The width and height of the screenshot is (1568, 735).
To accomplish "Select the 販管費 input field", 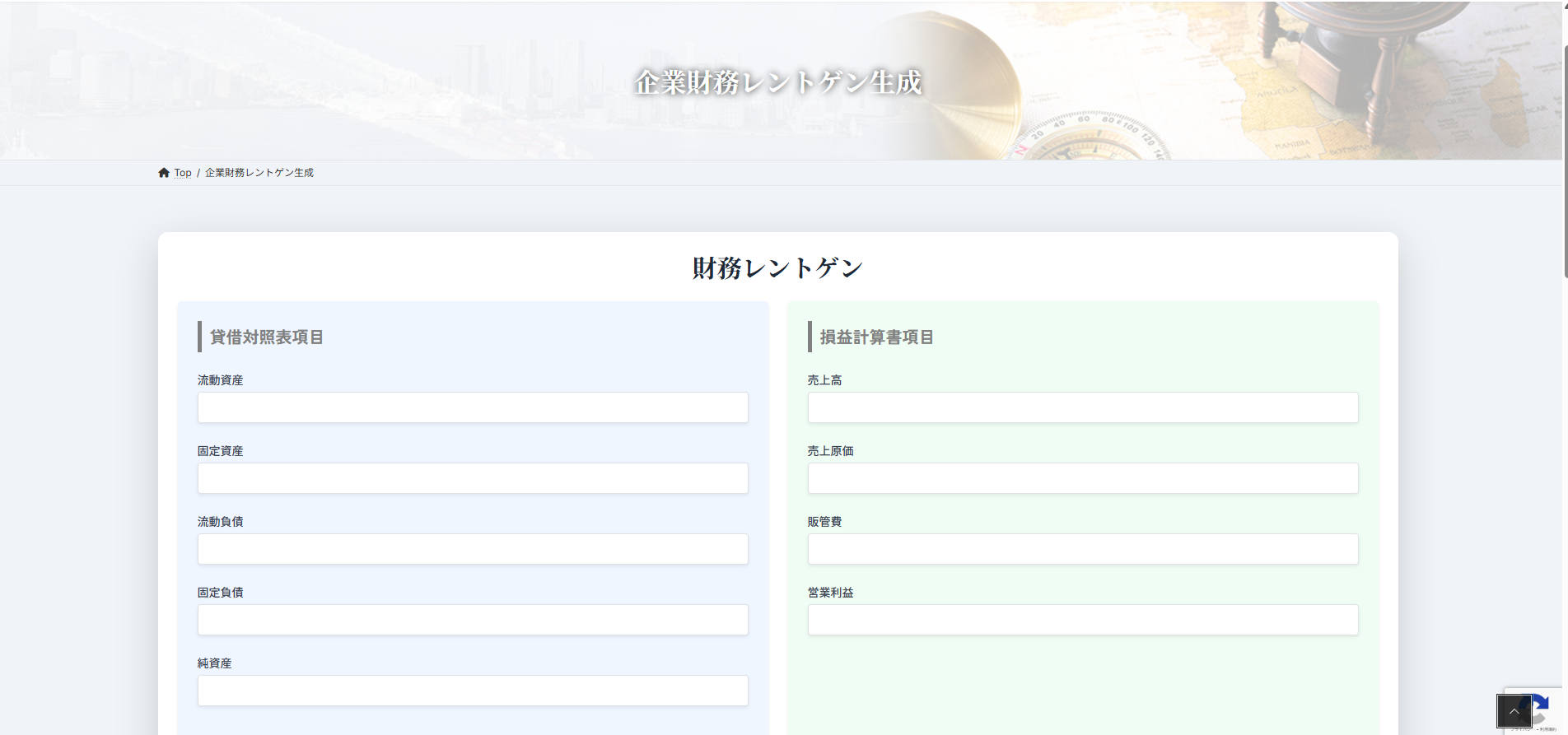I will [1082, 549].
